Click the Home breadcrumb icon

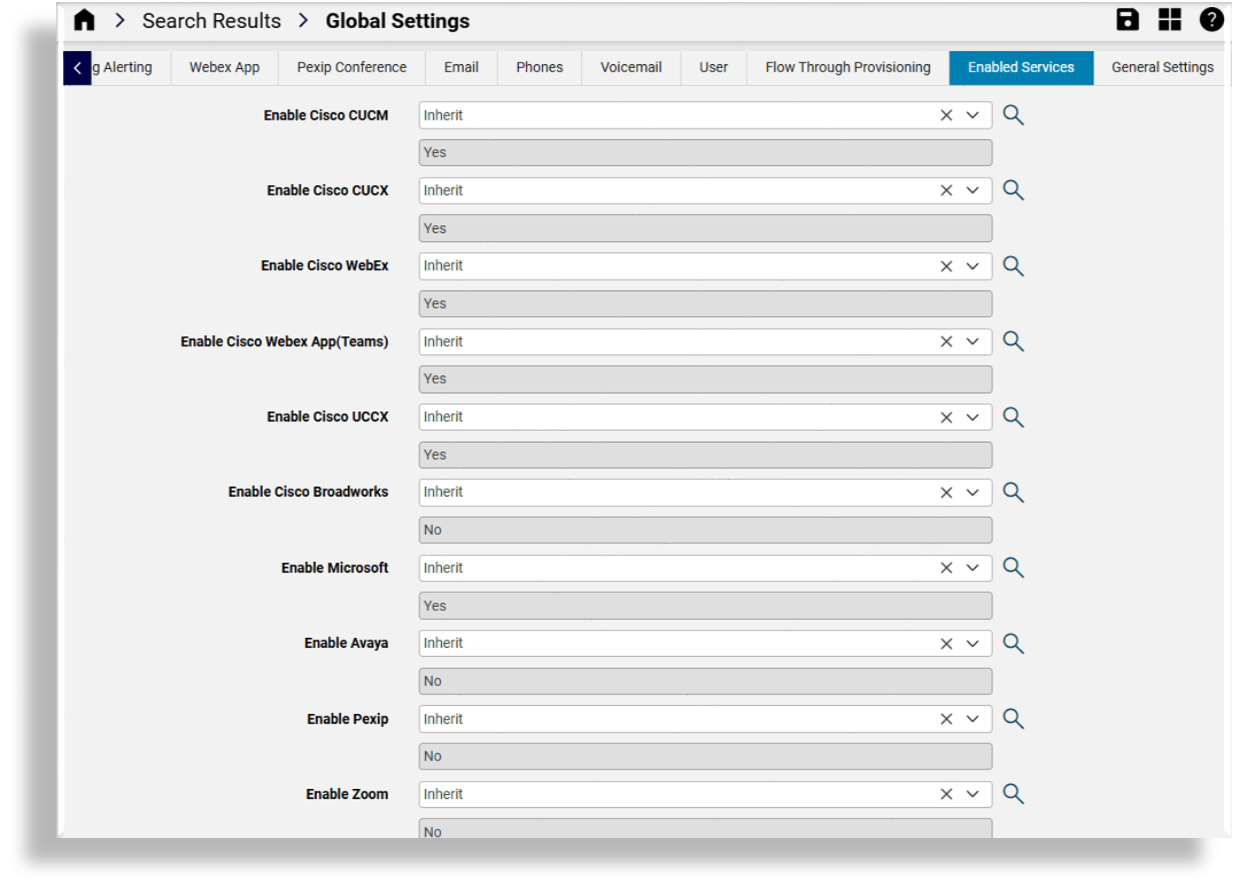(x=83, y=19)
